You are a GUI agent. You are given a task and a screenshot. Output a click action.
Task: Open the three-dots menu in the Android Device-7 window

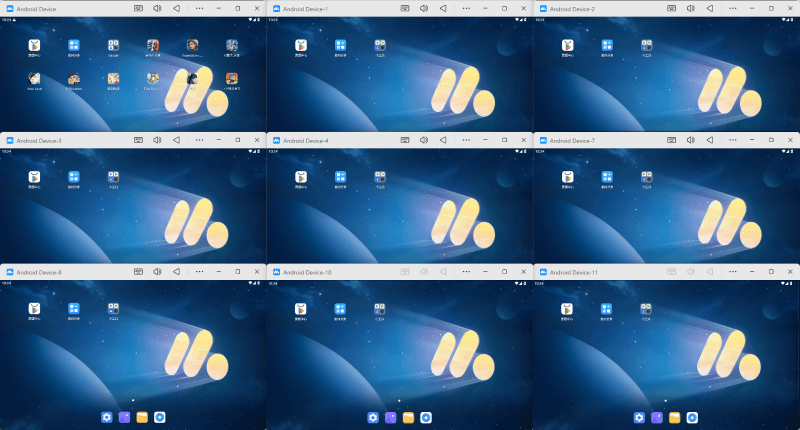point(733,140)
